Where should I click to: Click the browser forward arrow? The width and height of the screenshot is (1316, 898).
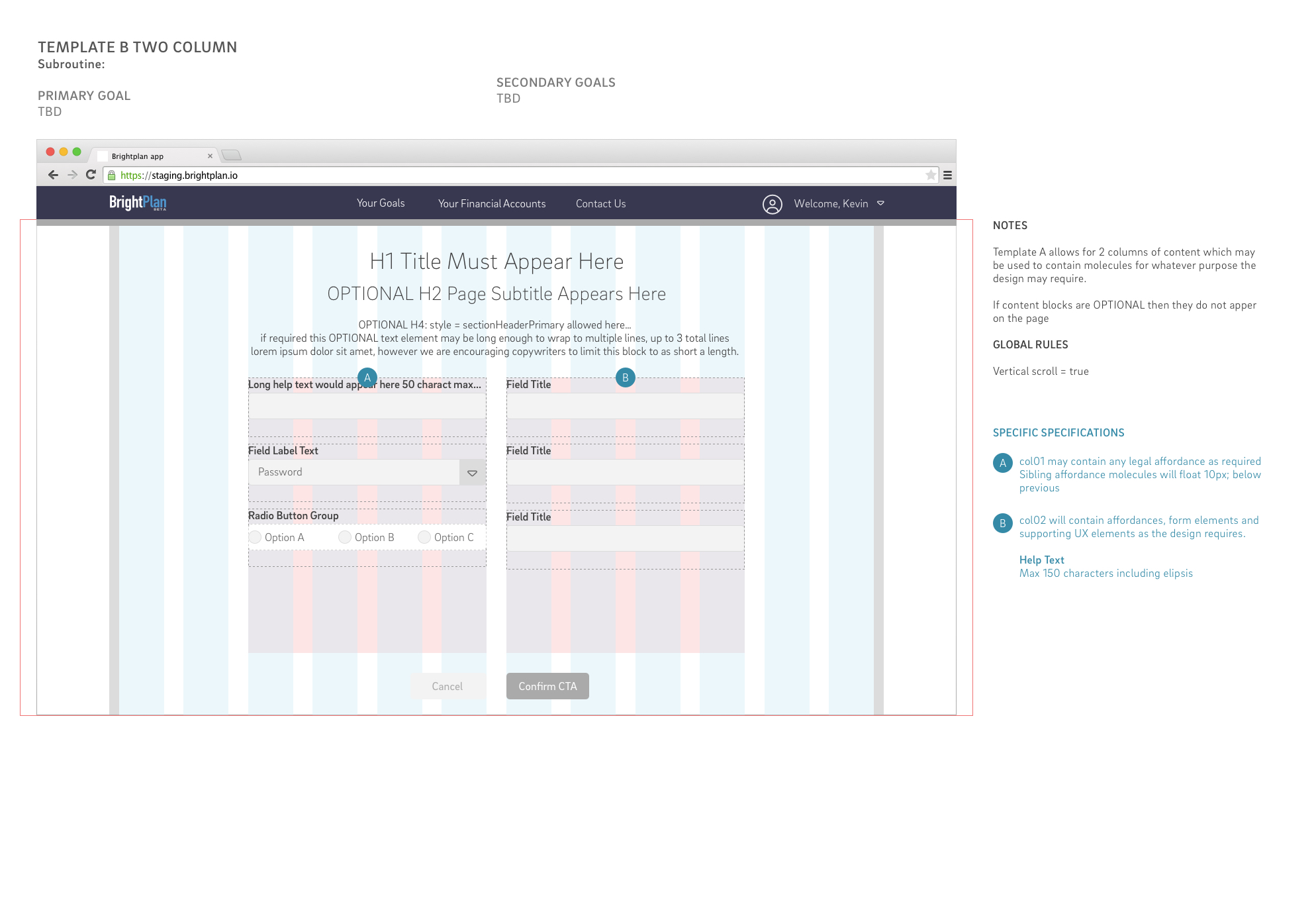tap(73, 175)
